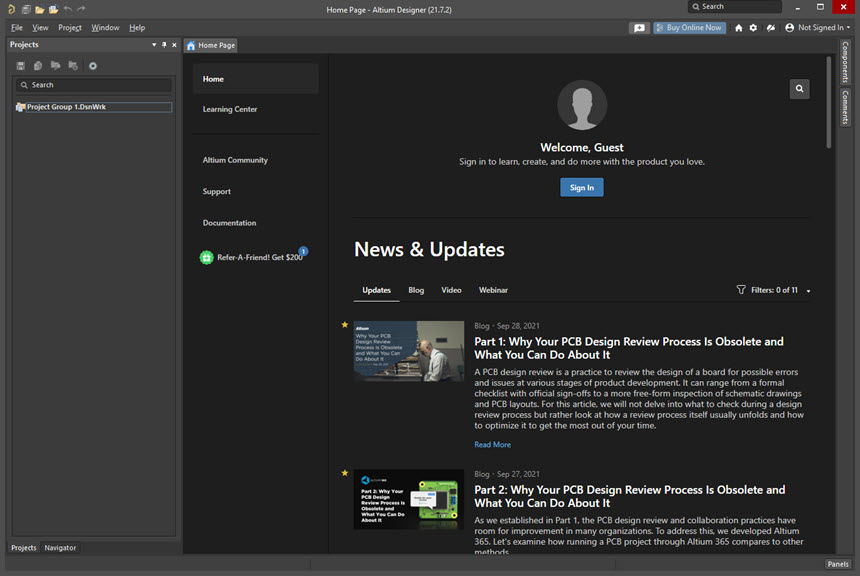Select the Home Page document tab
The height and width of the screenshot is (576, 860).
click(x=211, y=46)
